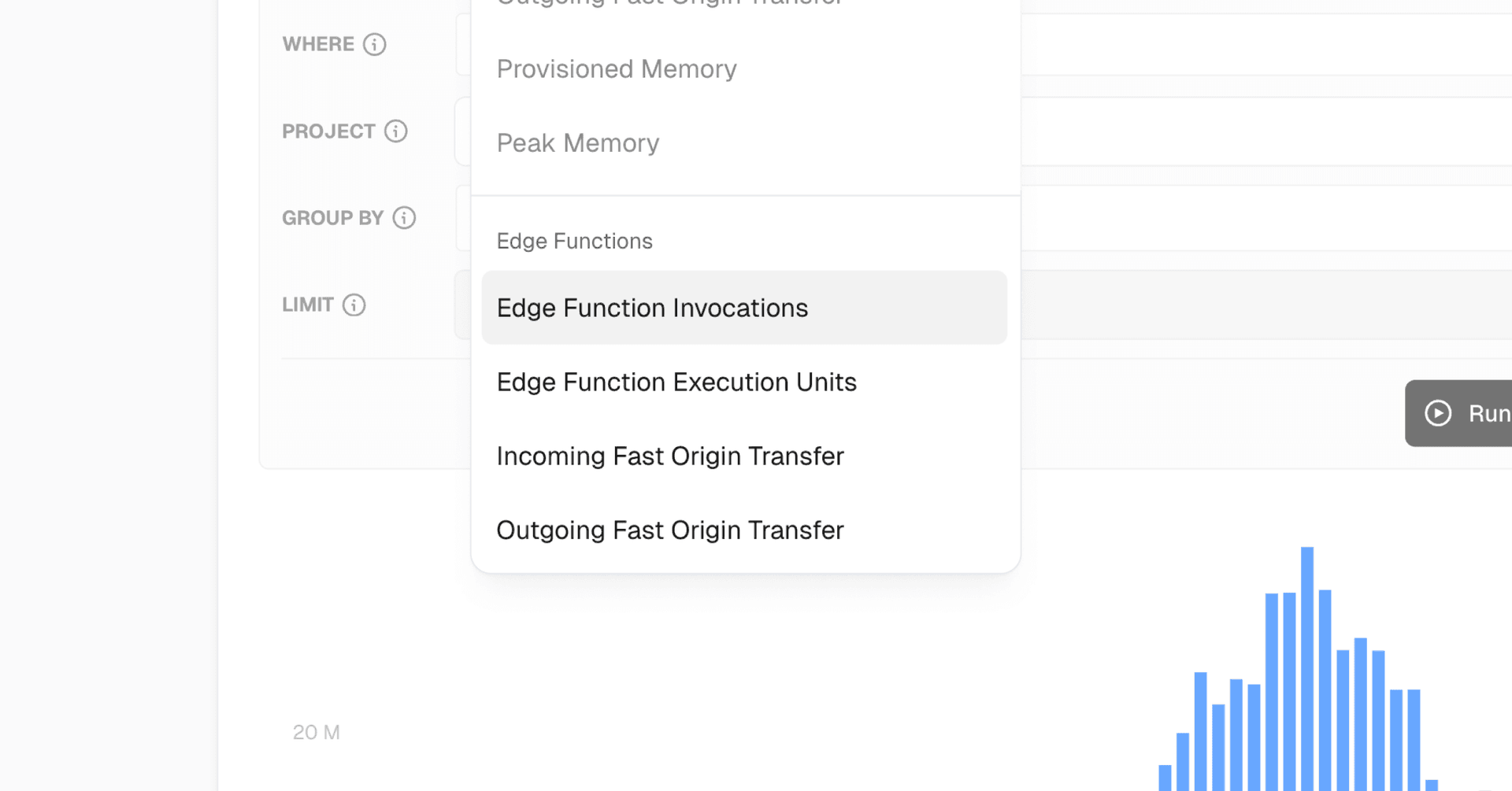Choose Incoming Fast Origin Transfer
The height and width of the screenshot is (791, 1512).
pyautogui.click(x=670, y=456)
